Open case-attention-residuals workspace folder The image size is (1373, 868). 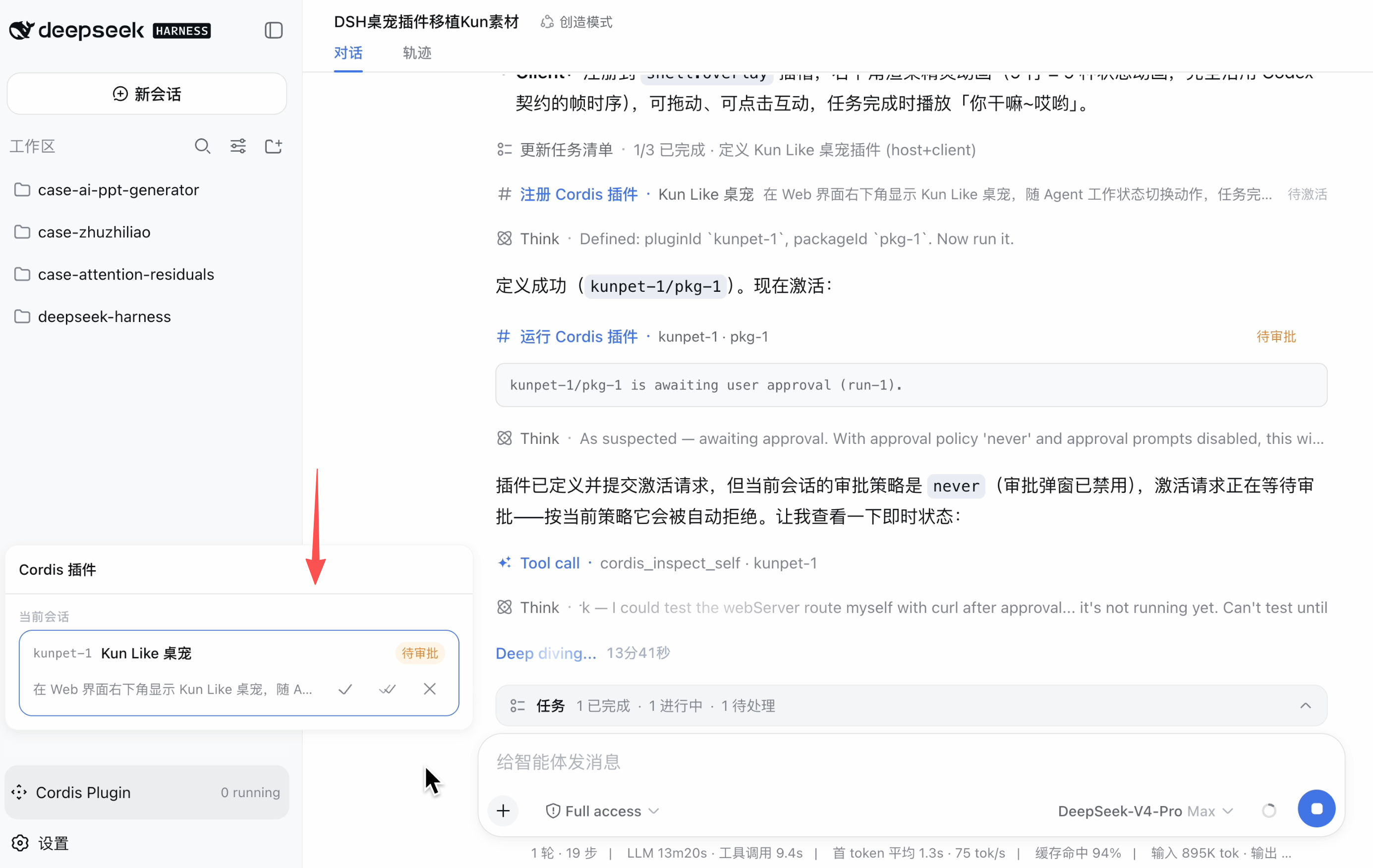pyautogui.click(x=147, y=274)
